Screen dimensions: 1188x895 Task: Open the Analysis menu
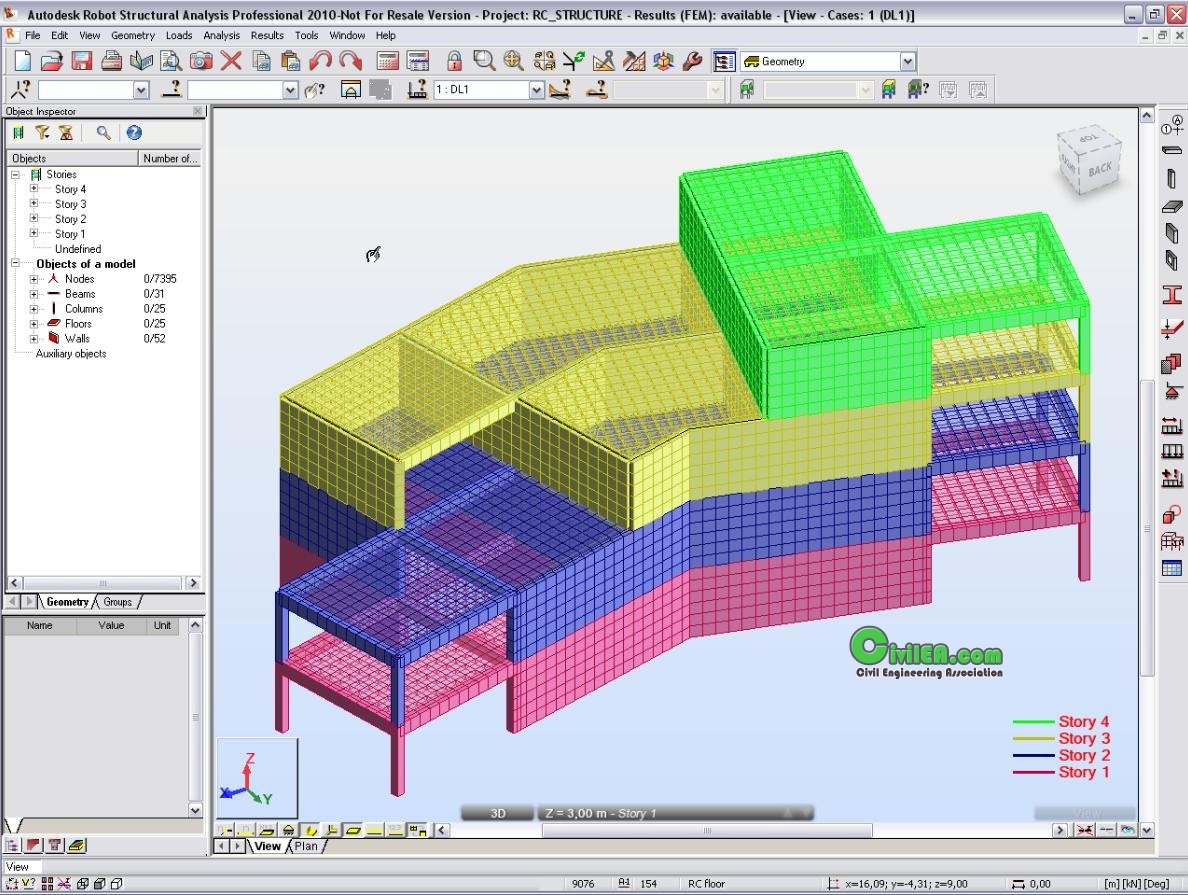[221, 35]
